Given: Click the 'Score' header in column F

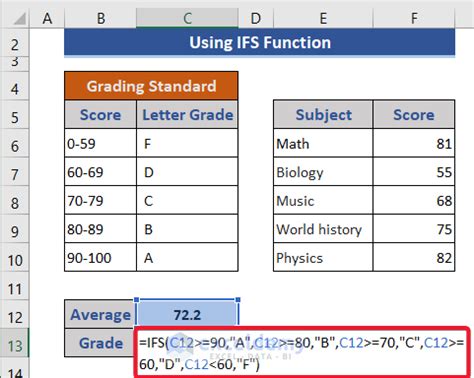Looking at the screenshot, I should [414, 115].
